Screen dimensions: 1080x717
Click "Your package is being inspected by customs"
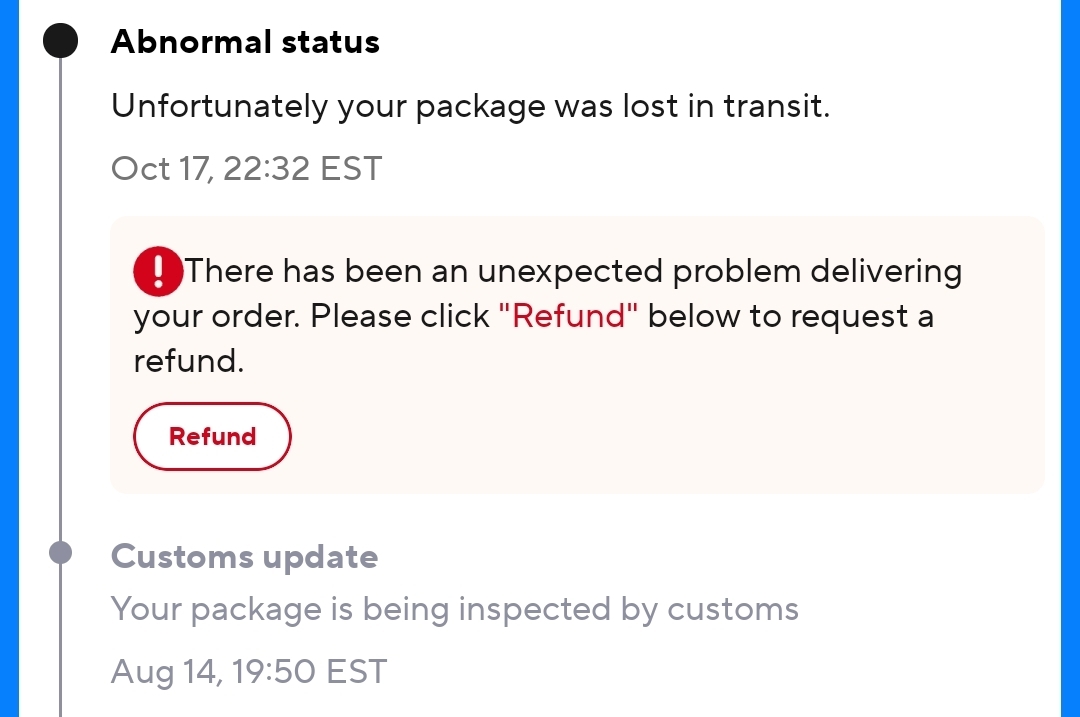(454, 608)
